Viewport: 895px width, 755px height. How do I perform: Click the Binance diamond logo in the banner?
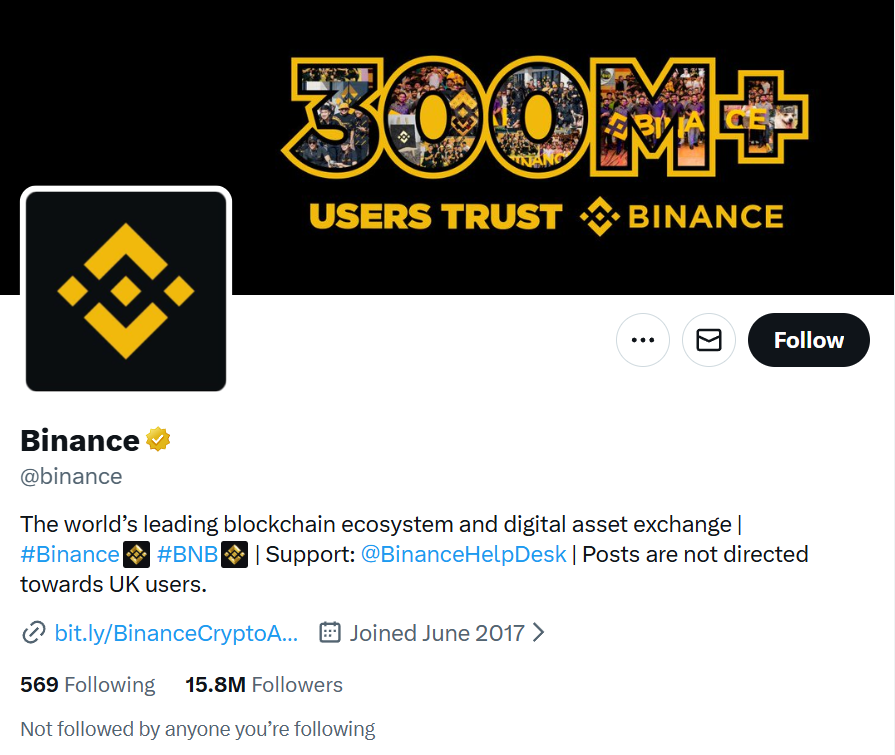(600, 216)
